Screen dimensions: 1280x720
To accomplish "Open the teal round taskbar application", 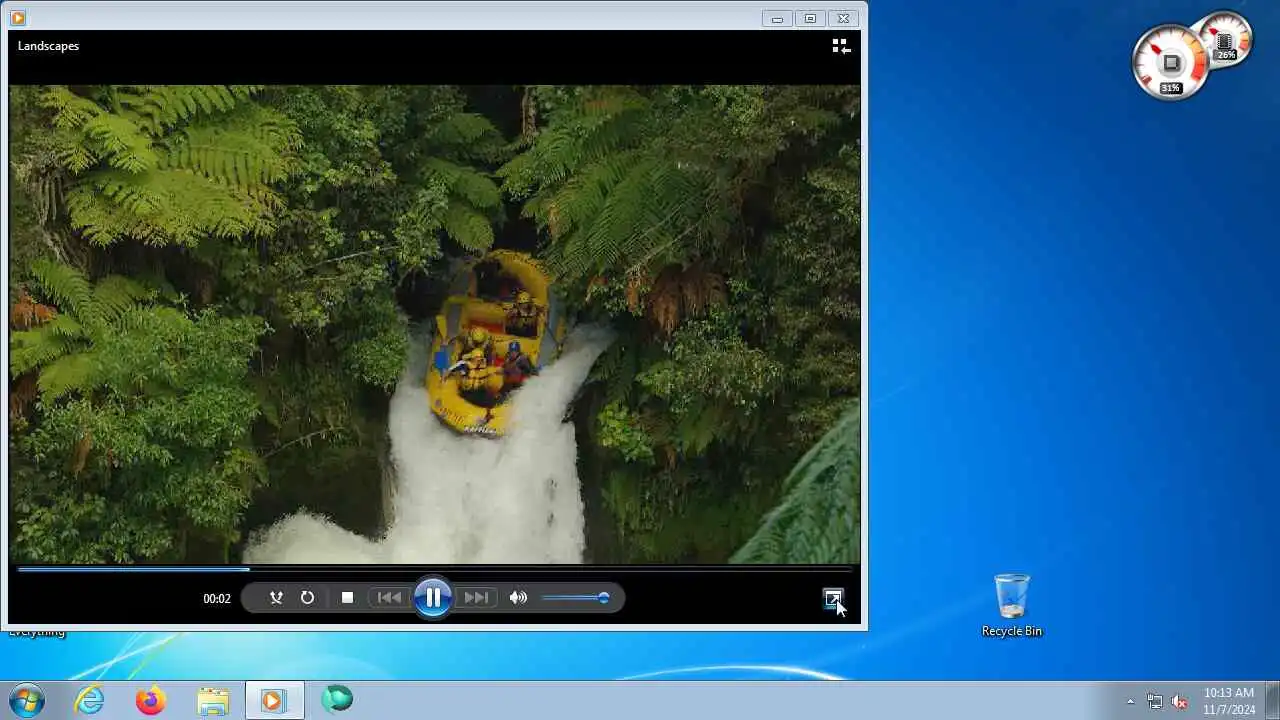I will coord(337,700).
